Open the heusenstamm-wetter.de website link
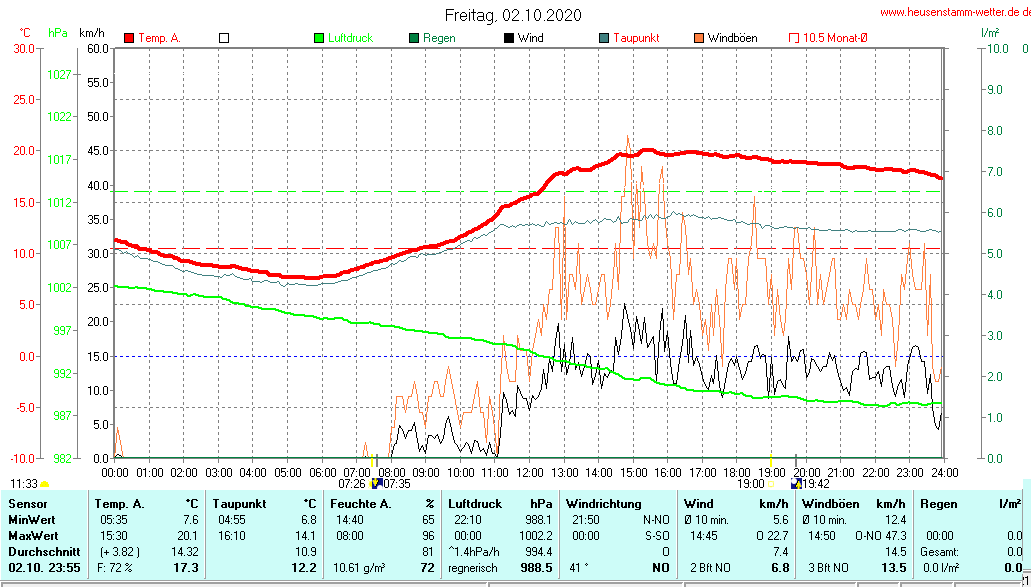1034x587 pixels. click(x=954, y=12)
